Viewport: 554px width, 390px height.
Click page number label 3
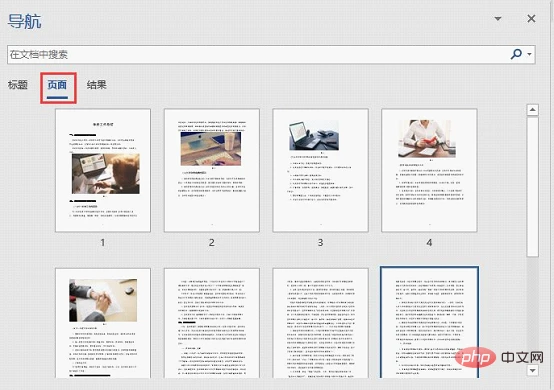[x=320, y=242]
